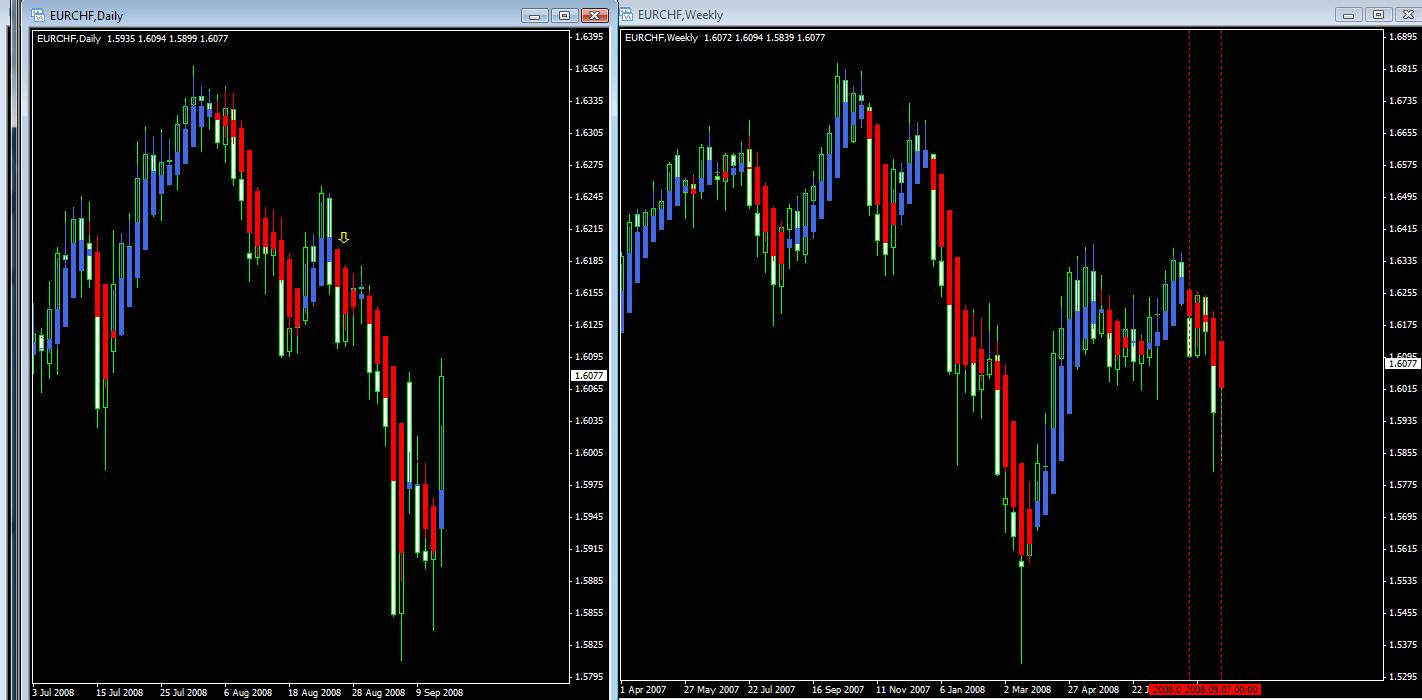Click the 15 Jul 2008 date label

point(119,692)
